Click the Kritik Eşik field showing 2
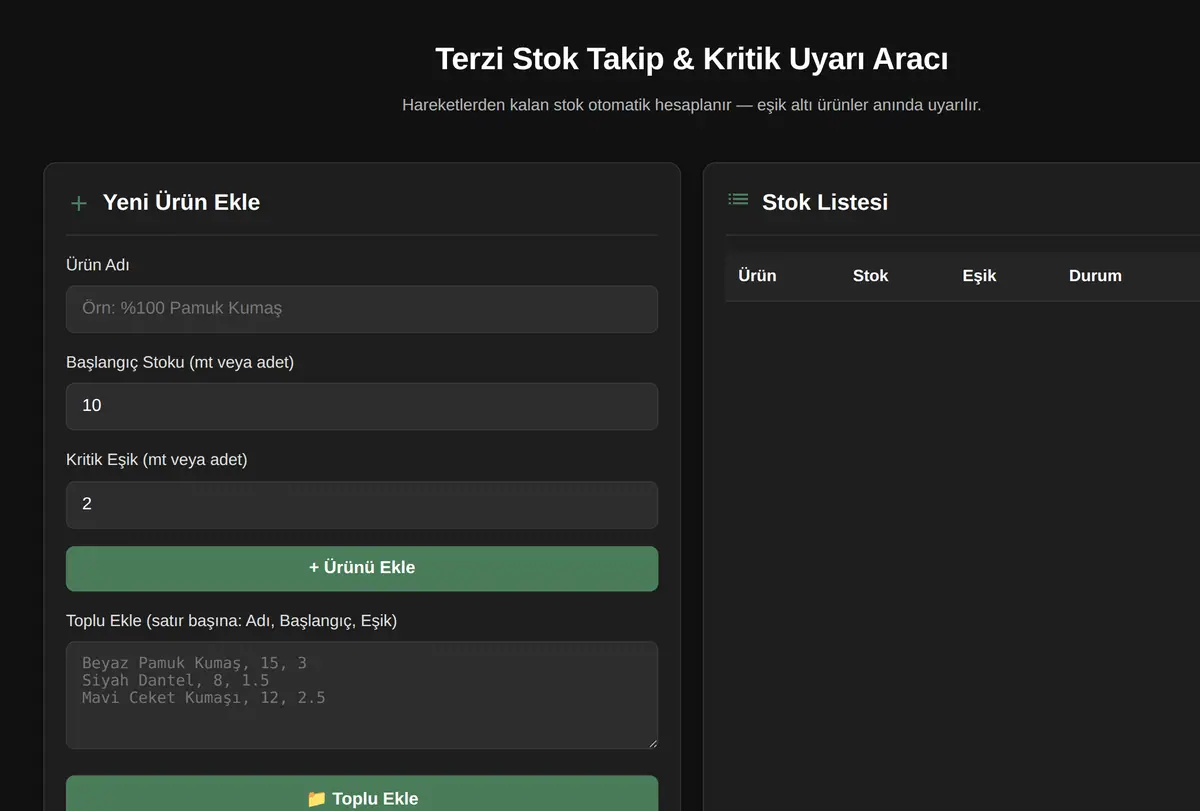This screenshot has height=811, width=1200. click(362, 505)
